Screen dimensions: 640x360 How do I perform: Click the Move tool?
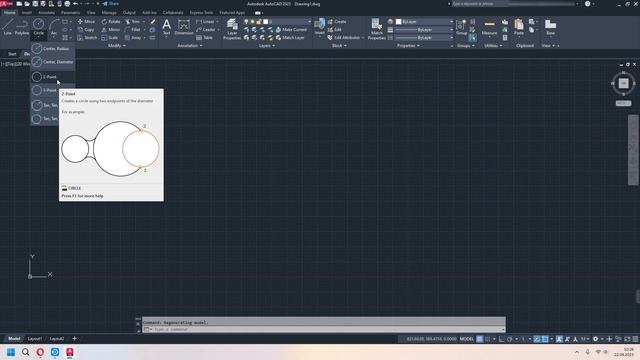tap(86, 22)
